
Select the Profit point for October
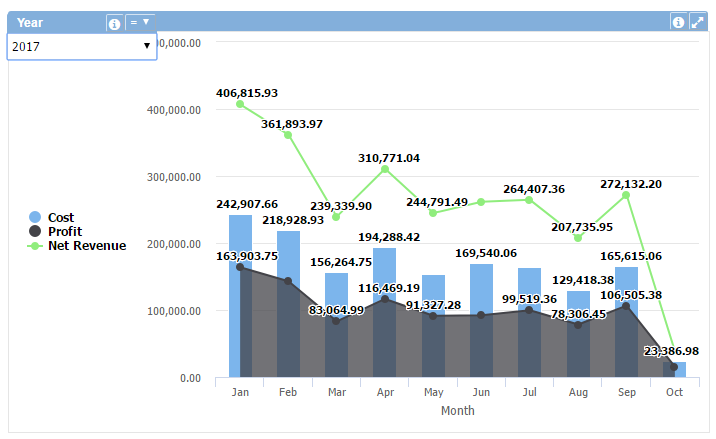point(674,367)
